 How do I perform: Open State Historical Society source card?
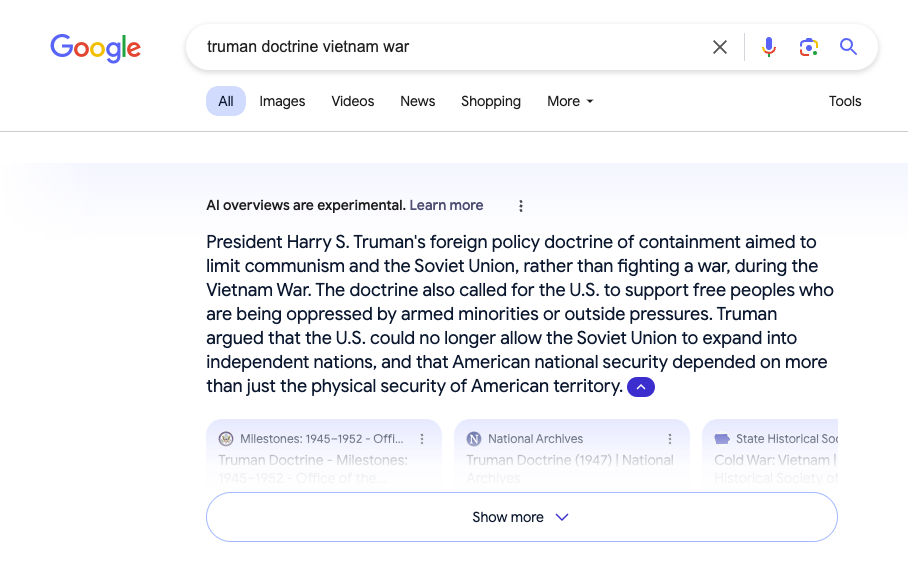(x=770, y=454)
